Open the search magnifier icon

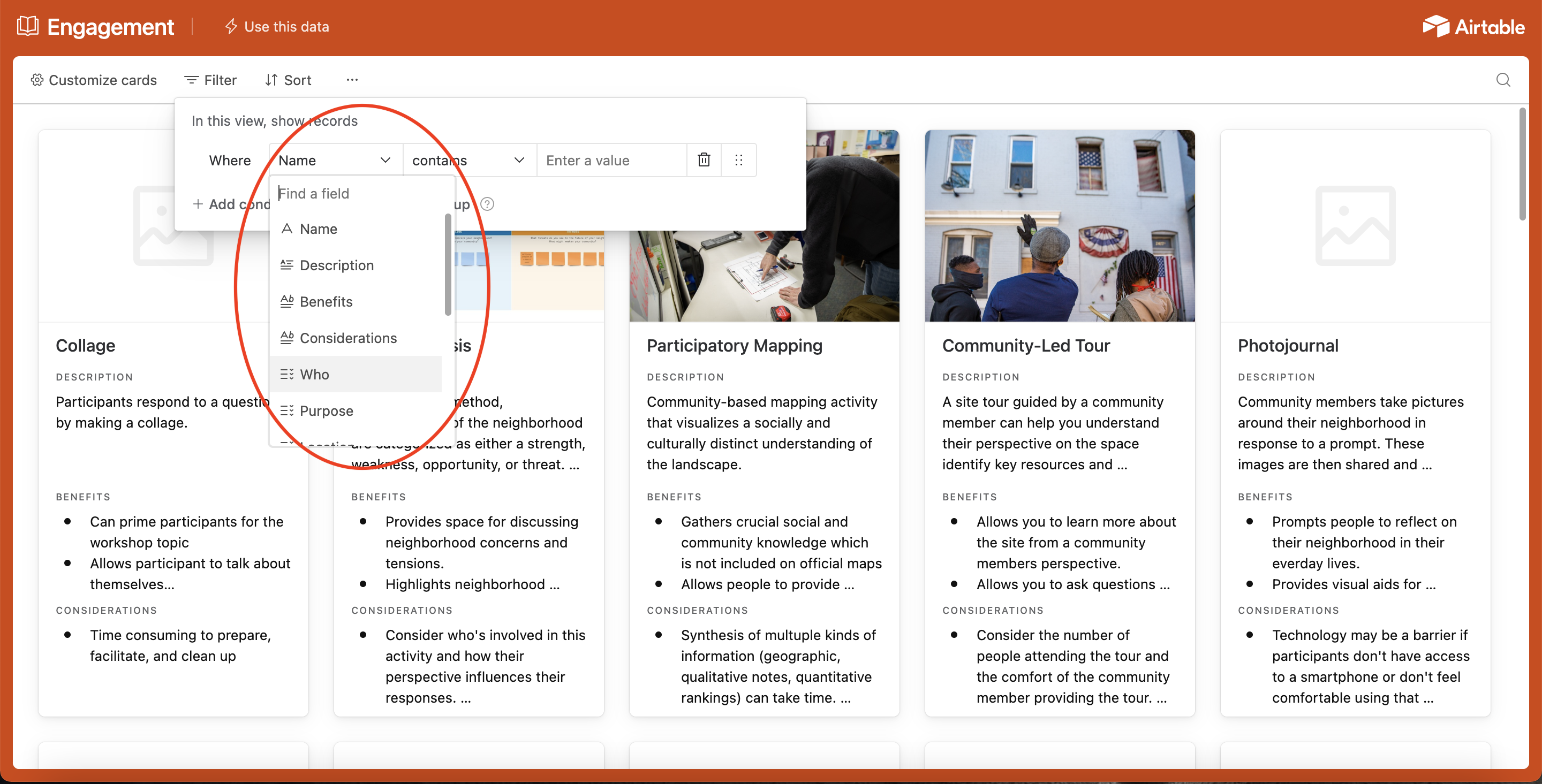(1502, 80)
